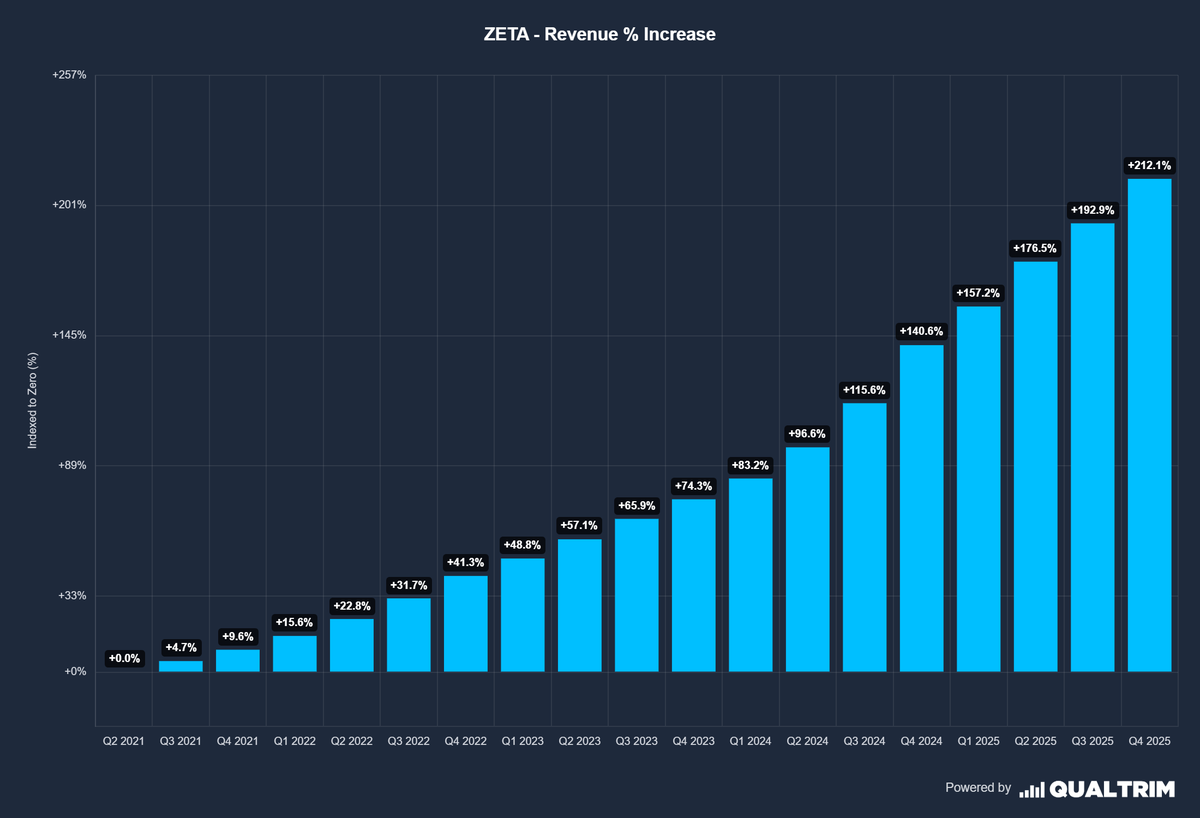This screenshot has width=1200, height=818.
Task: Select the +212.1% data label
Action: [x=1149, y=165]
